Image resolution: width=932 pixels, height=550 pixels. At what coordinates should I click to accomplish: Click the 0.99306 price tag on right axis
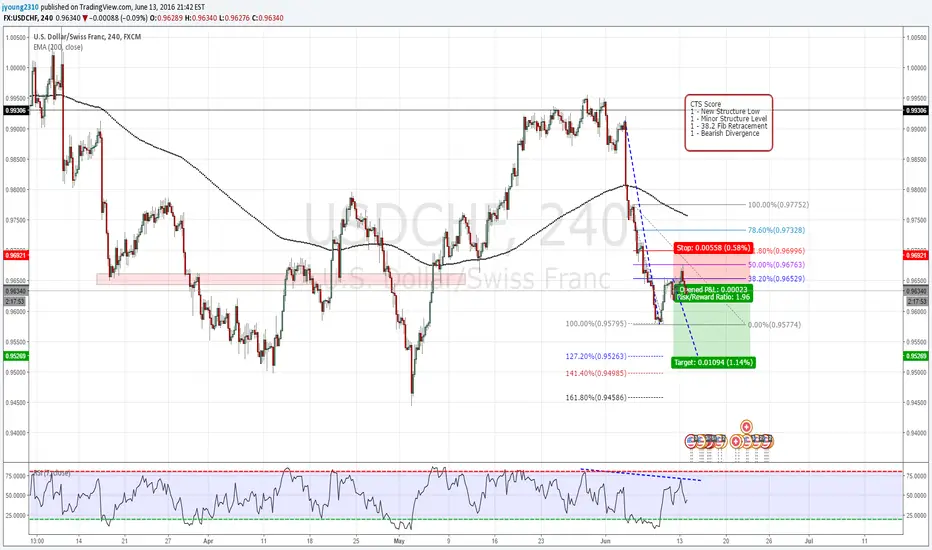tap(916, 111)
